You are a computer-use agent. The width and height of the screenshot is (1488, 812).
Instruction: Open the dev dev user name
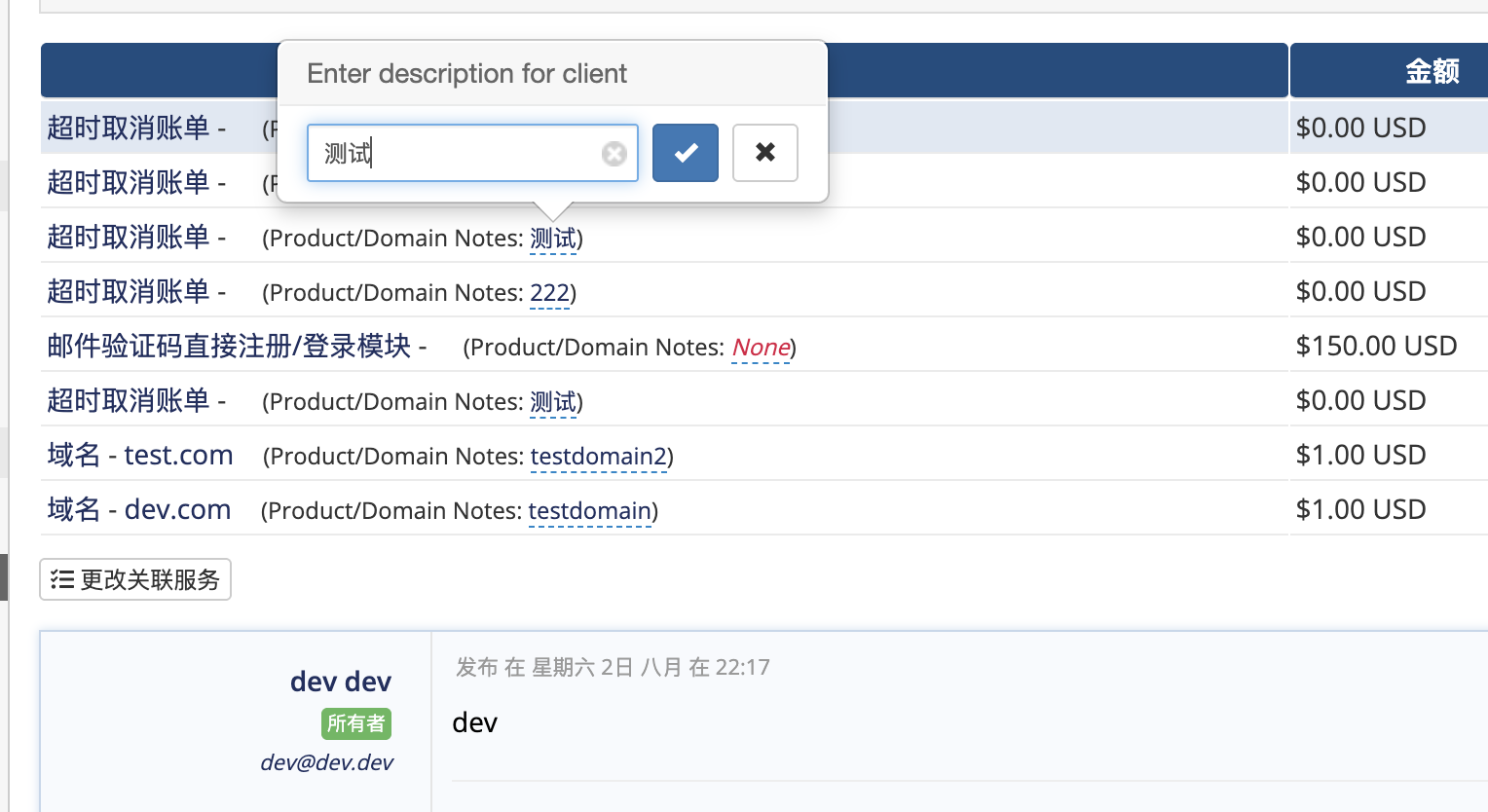pos(340,682)
